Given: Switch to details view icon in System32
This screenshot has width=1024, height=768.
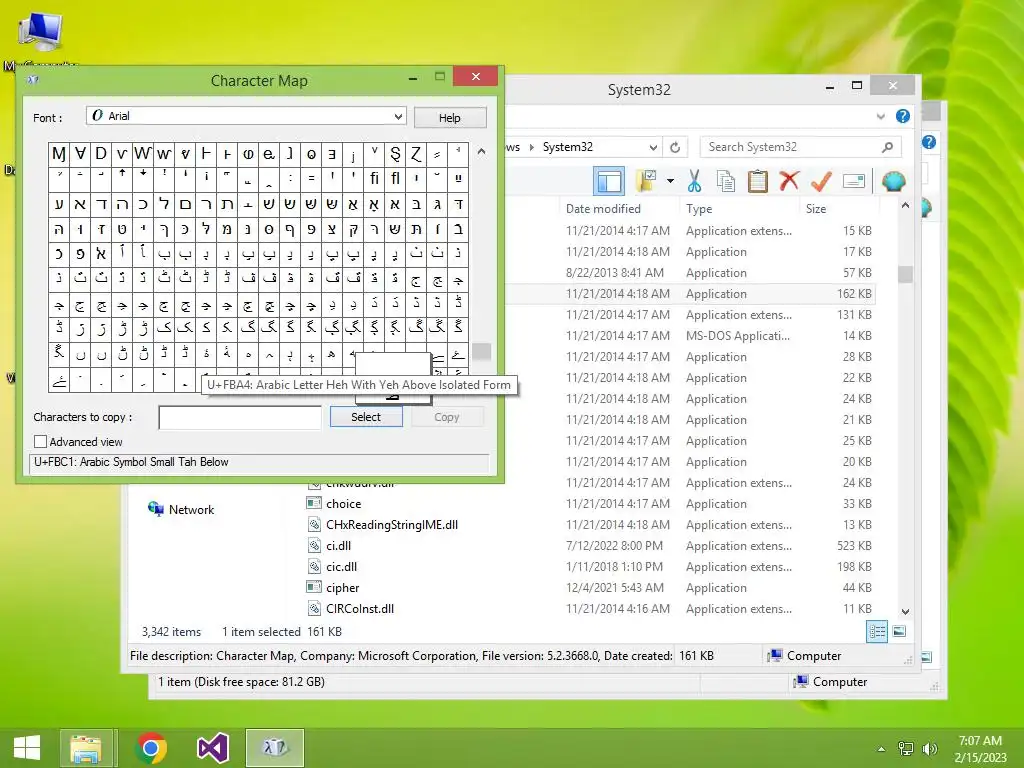Looking at the screenshot, I should pyautogui.click(x=877, y=631).
